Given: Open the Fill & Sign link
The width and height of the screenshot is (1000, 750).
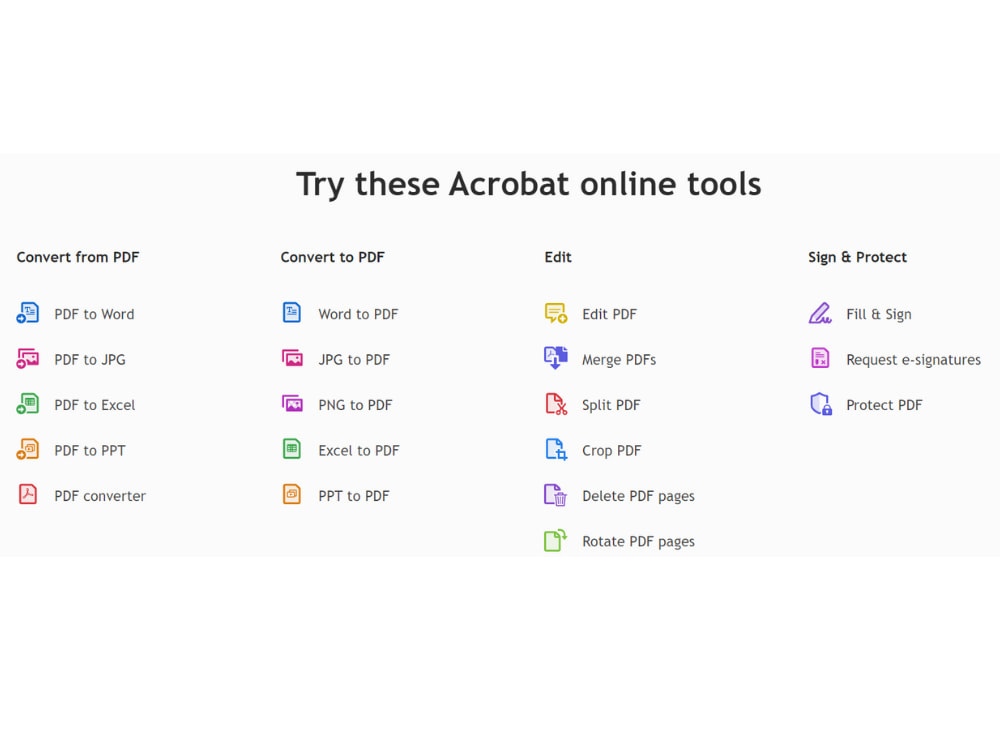Looking at the screenshot, I should [879, 314].
